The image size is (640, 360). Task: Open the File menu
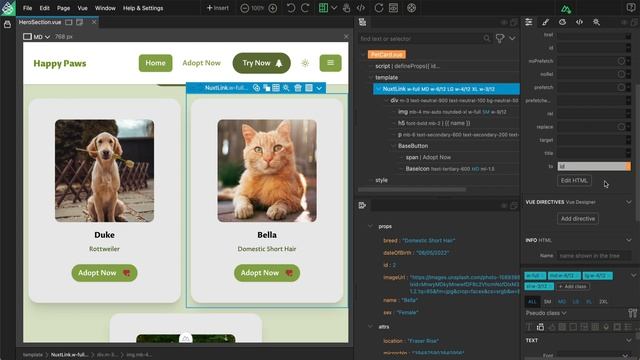pyautogui.click(x=27, y=8)
